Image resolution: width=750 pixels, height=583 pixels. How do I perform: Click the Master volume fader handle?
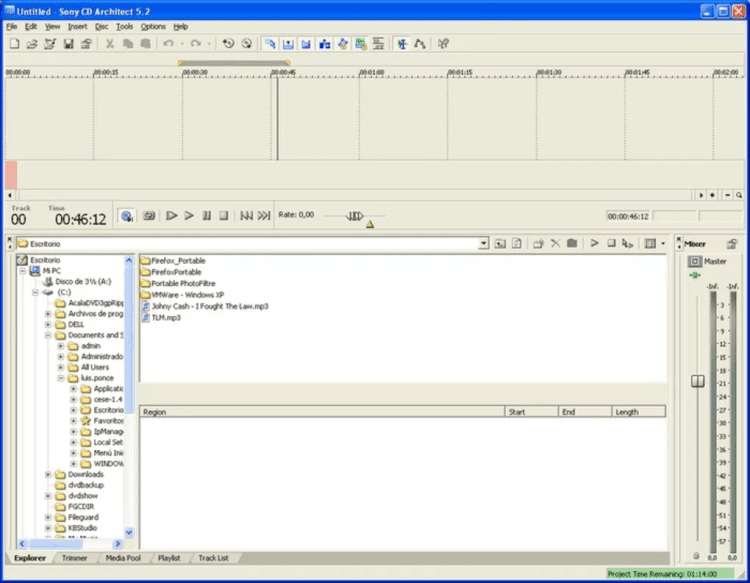[x=697, y=381]
